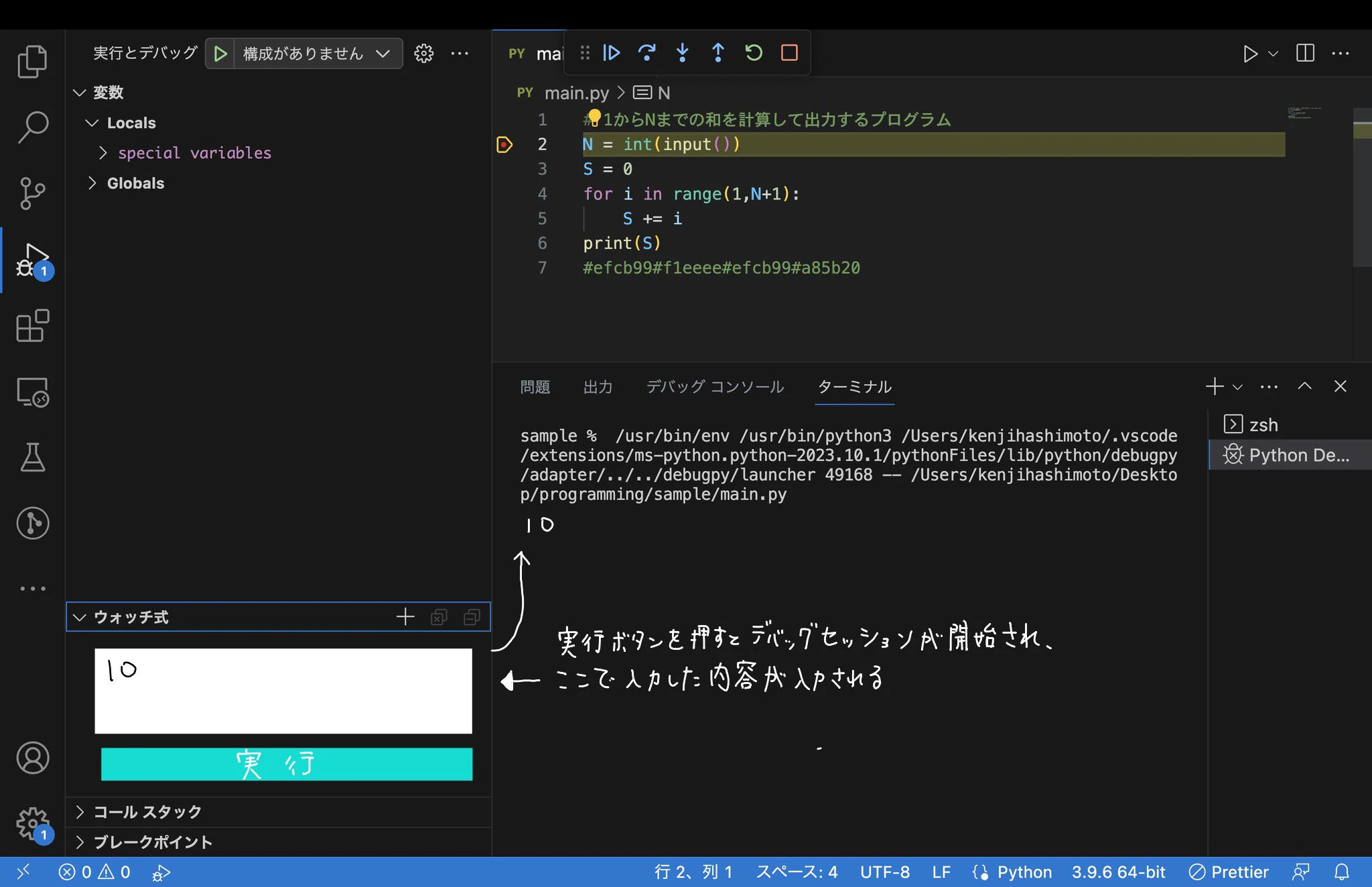
Task: Select the Python De... terminal
Action: point(1290,455)
